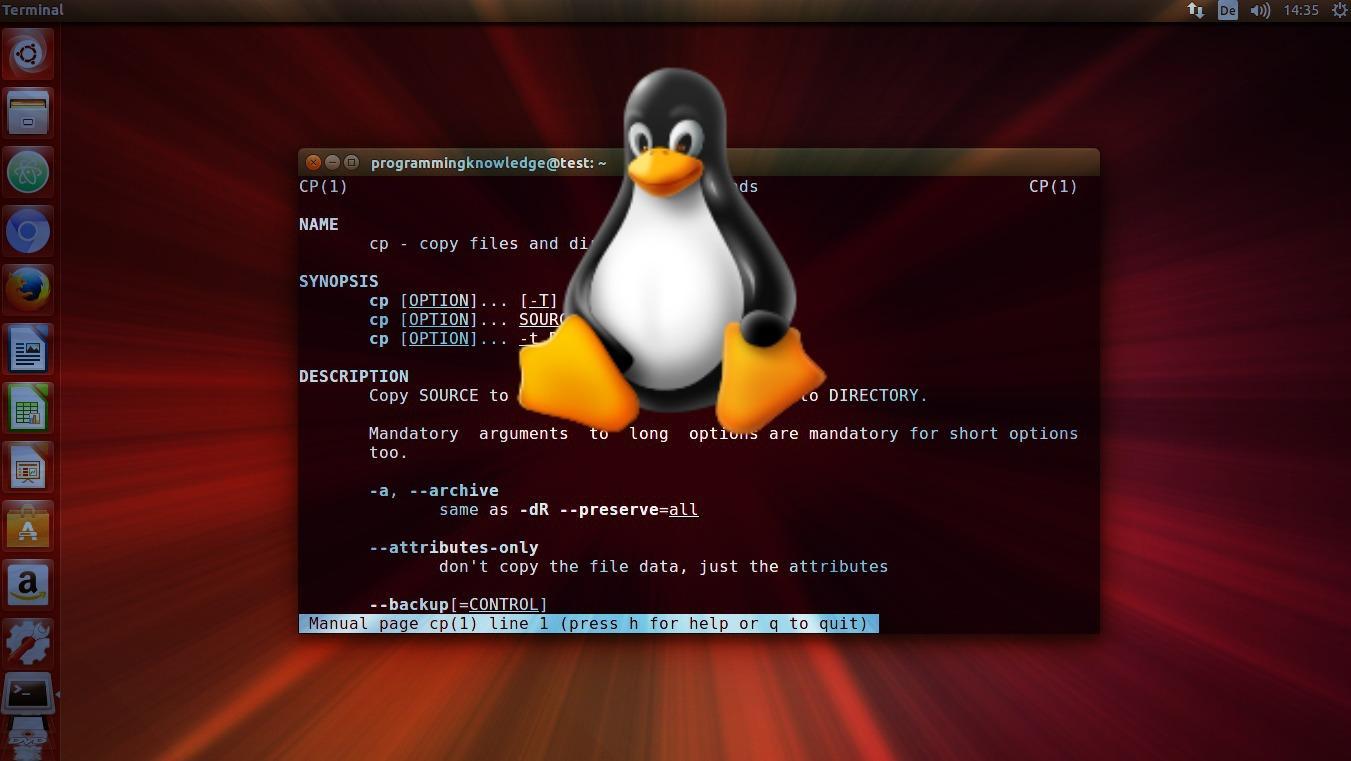1351x761 pixels.
Task: Open LibreOffice Impress presentation icon
Action: click(x=28, y=467)
